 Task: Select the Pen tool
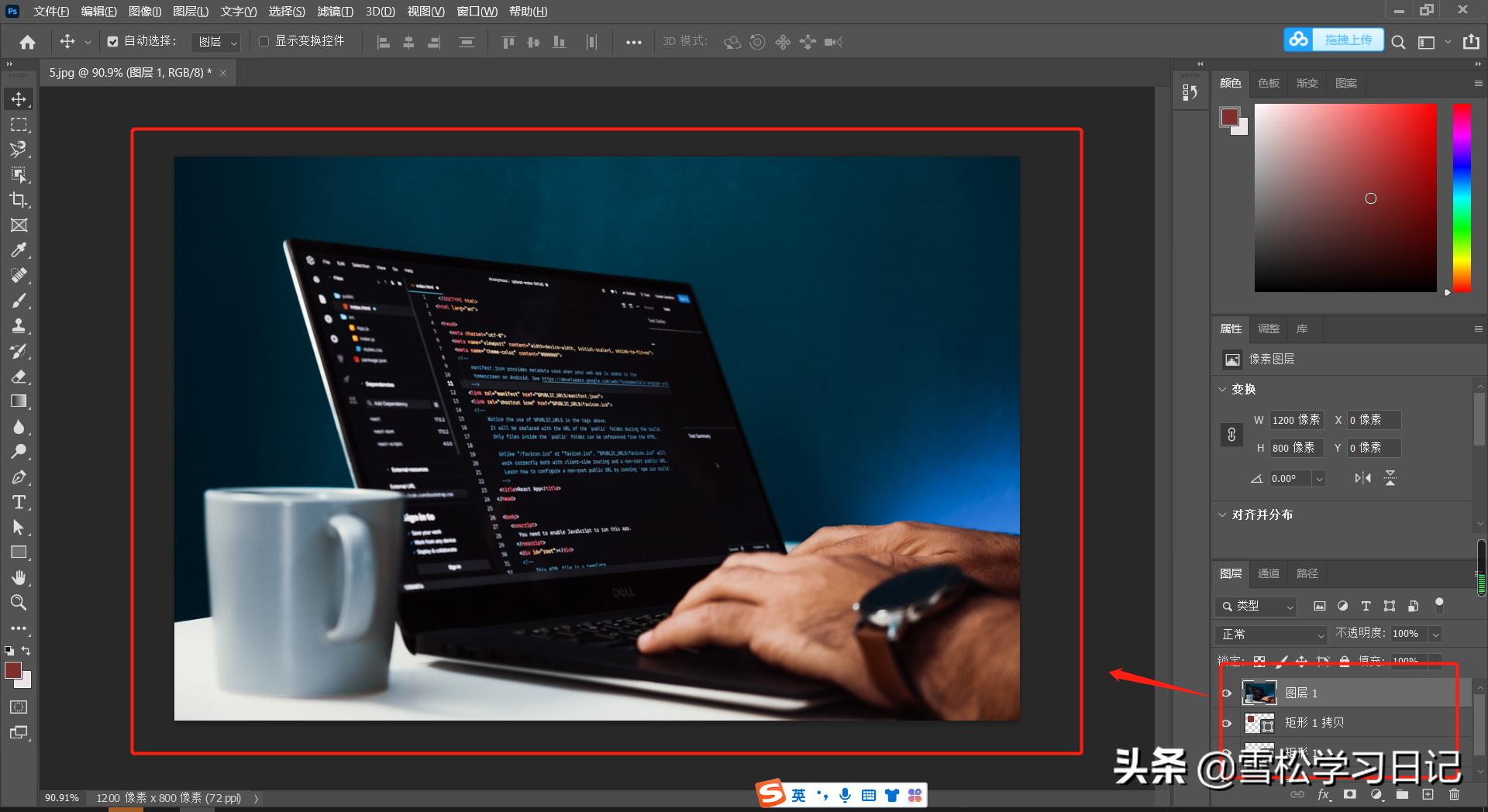coord(19,477)
